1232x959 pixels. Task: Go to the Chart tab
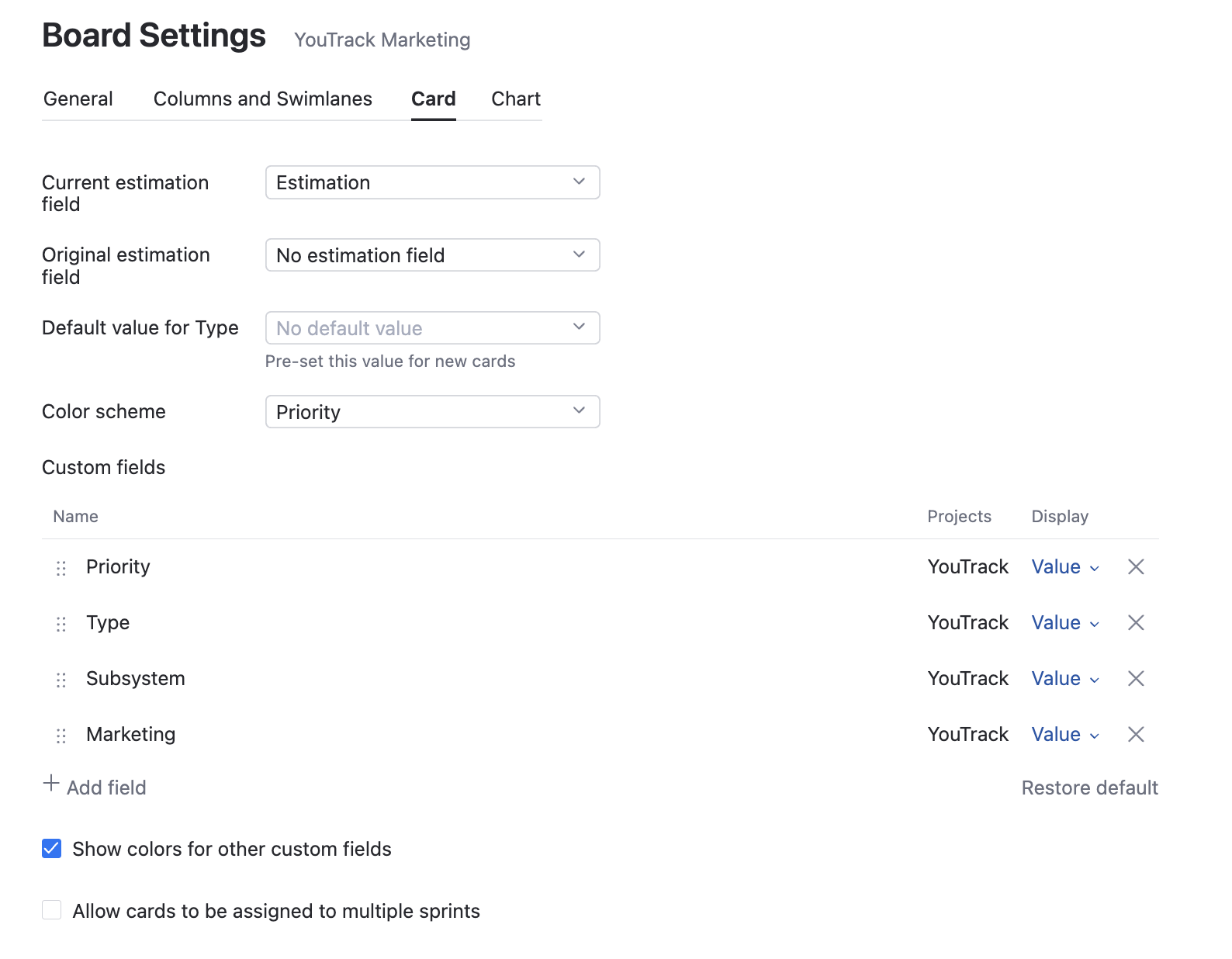click(x=516, y=99)
